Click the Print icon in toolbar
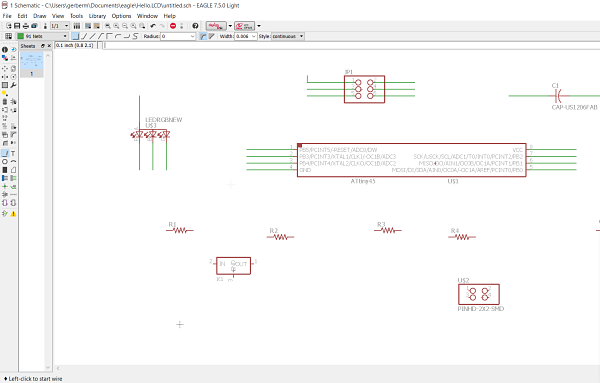Screen dimensions: 600x383 [x=26, y=26]
